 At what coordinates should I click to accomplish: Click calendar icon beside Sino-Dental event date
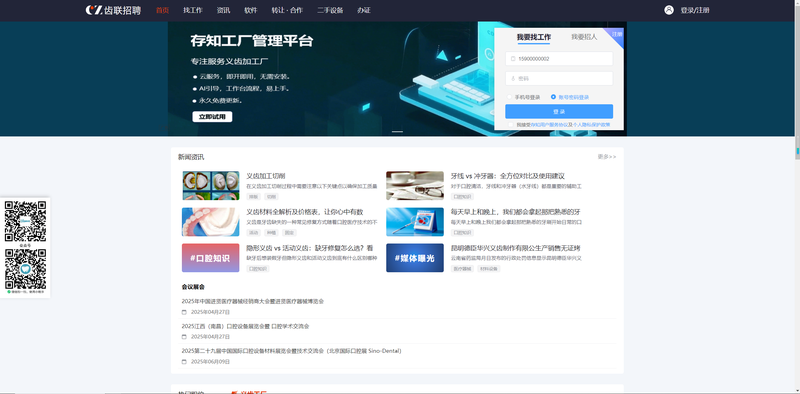(184, 362)
